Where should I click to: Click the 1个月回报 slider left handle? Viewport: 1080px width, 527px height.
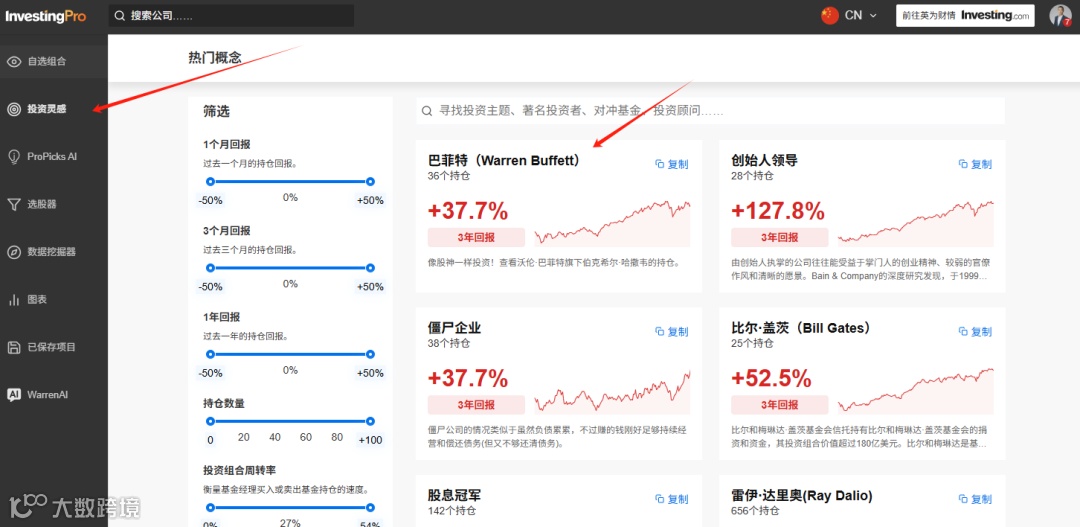210,181
